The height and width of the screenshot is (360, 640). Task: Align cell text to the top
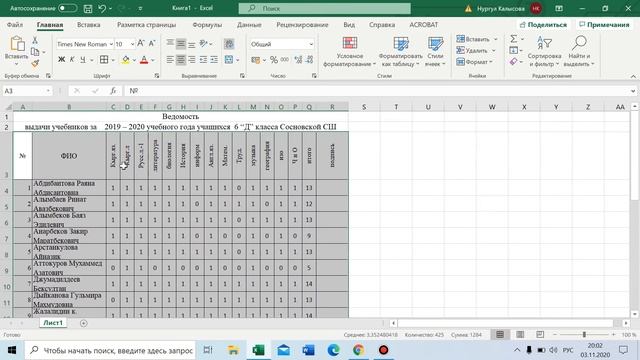170,43
